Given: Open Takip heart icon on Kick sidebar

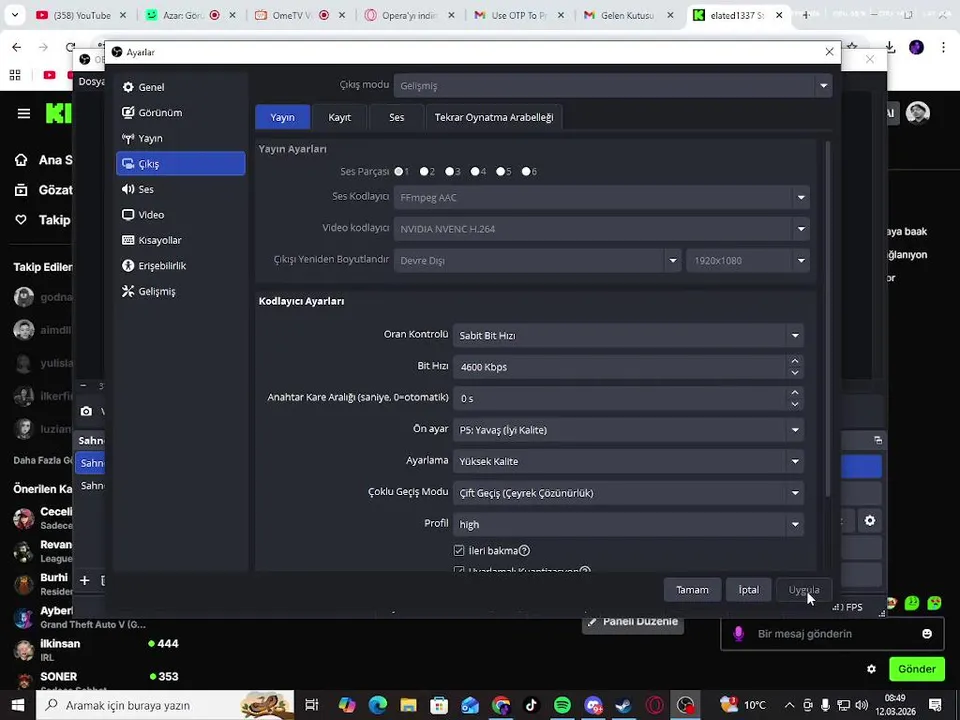Looking at the screenshot, I should (x=21, y=220).
